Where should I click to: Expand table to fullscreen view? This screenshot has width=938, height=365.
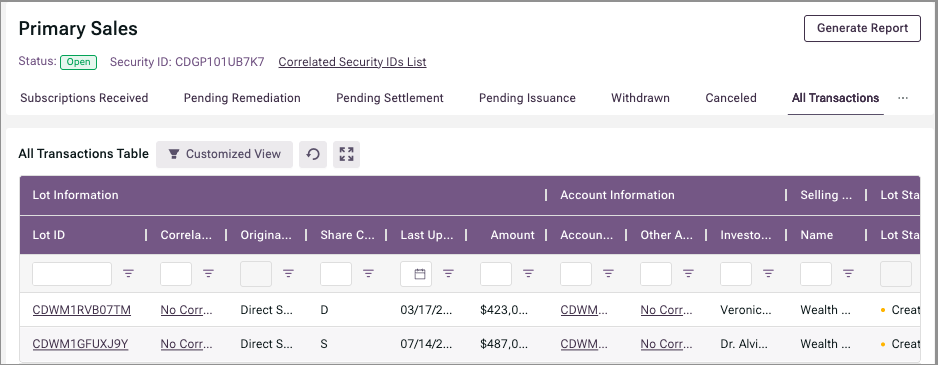346,154
